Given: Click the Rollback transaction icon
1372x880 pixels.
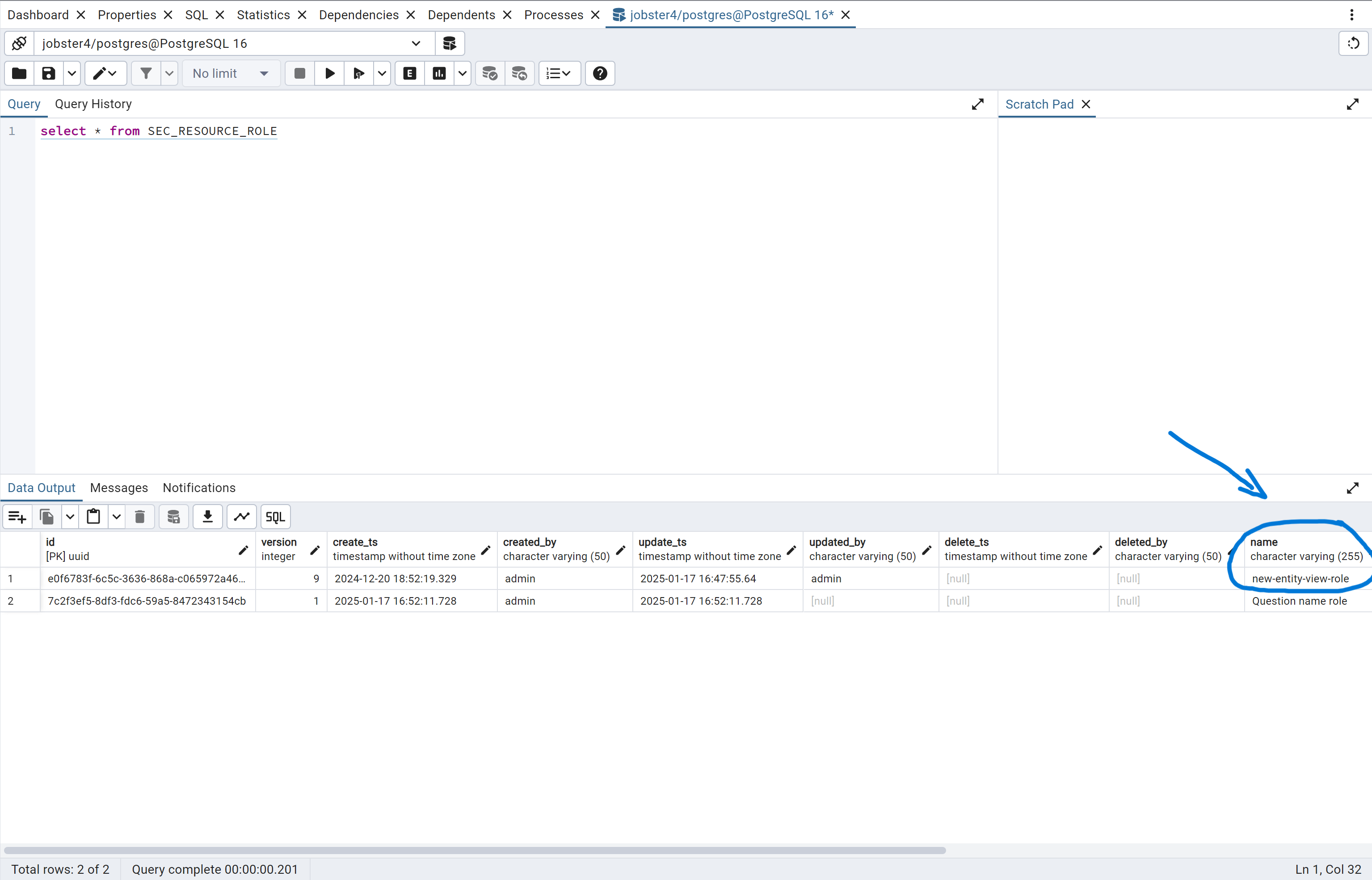Looking at the screenshot, I should tap(519, 73).
